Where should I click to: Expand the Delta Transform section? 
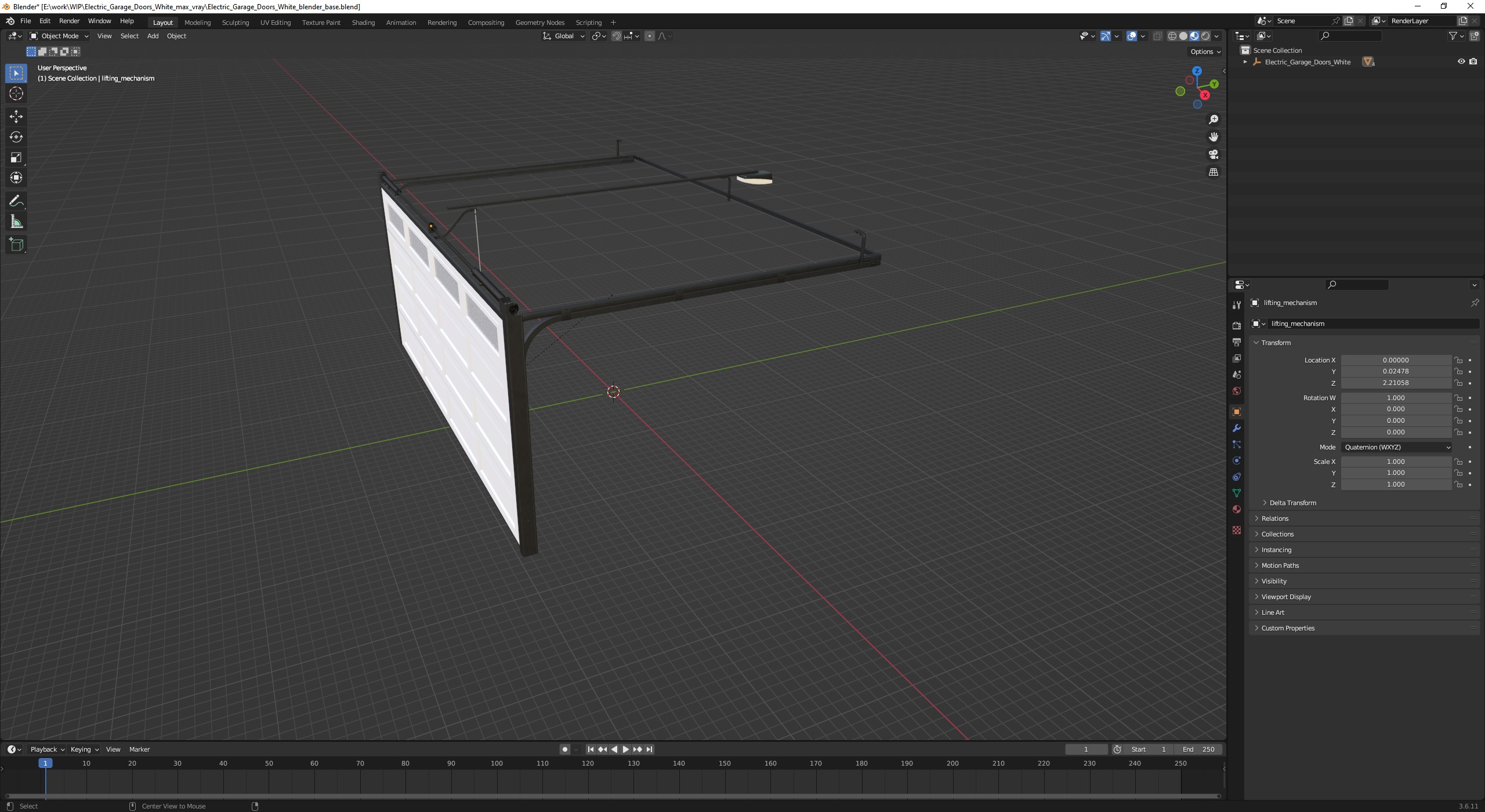point(1292,503)
